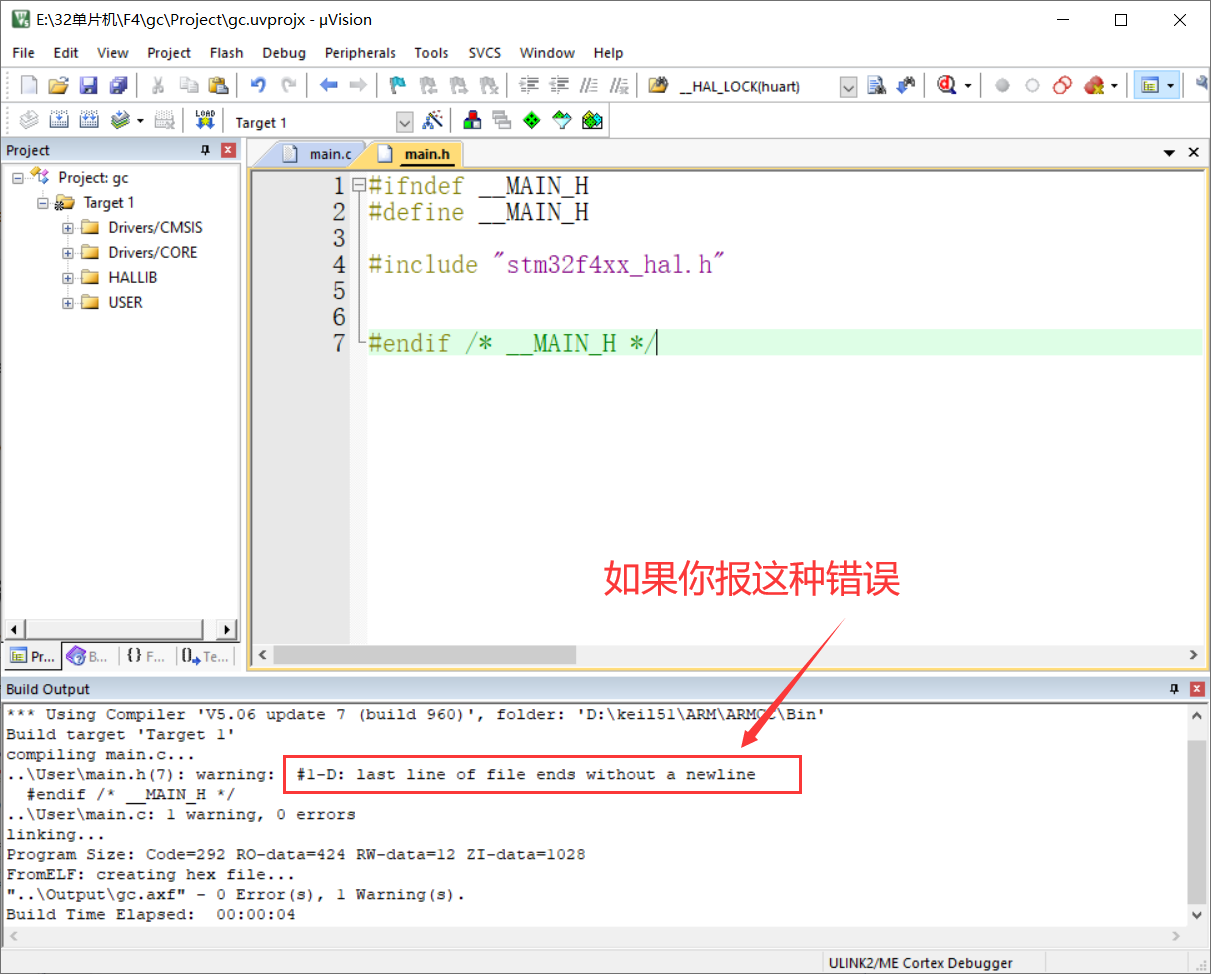The image size is (1211, 974).
Task: Start a debug session with the magnifier icon
Action: point(948,85)
